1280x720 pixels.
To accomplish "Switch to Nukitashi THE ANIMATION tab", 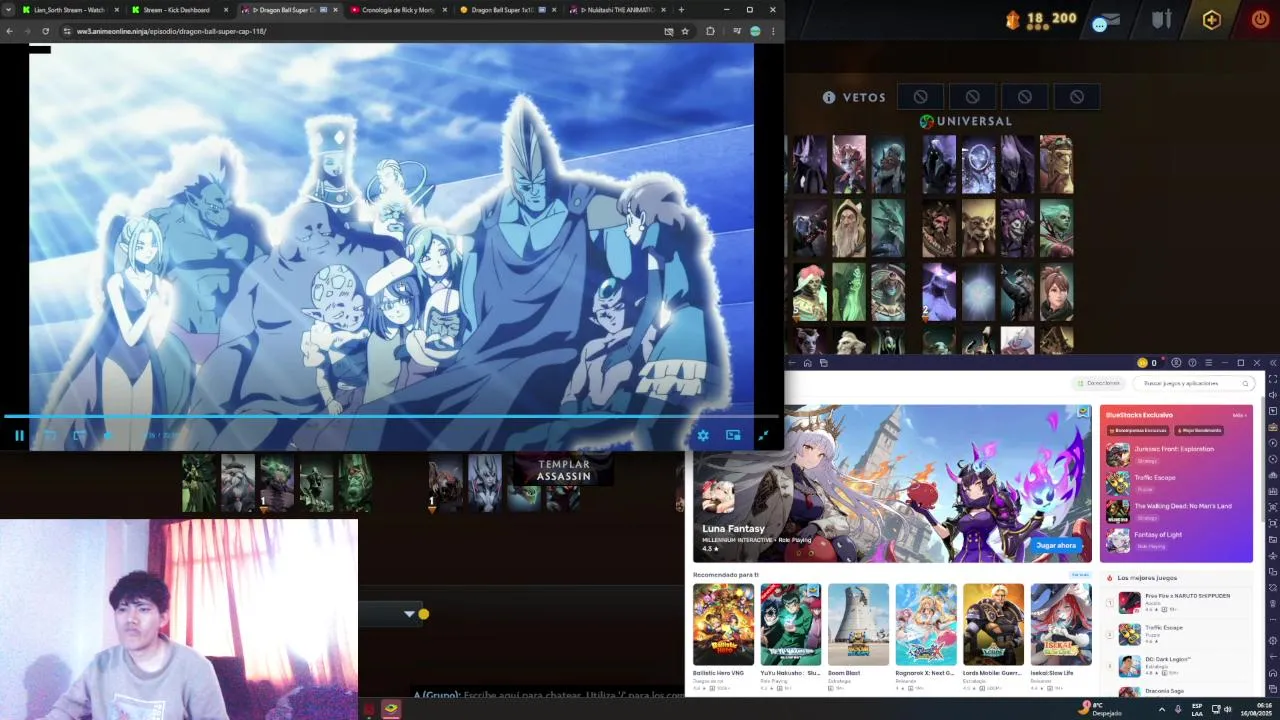I will click(x=615, y=10).
